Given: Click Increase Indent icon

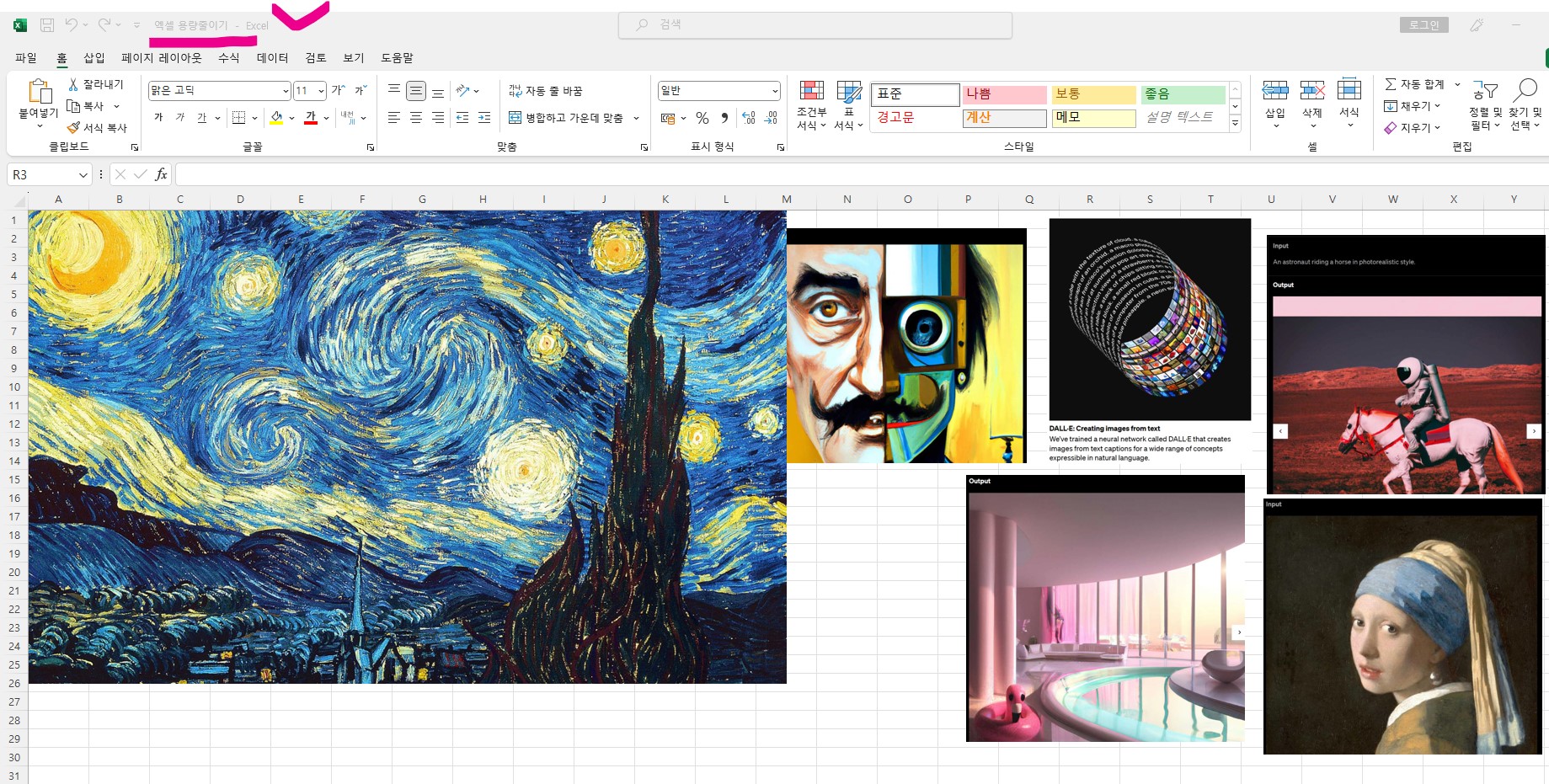Looking at the screenshot, I should tap(484, 118).
